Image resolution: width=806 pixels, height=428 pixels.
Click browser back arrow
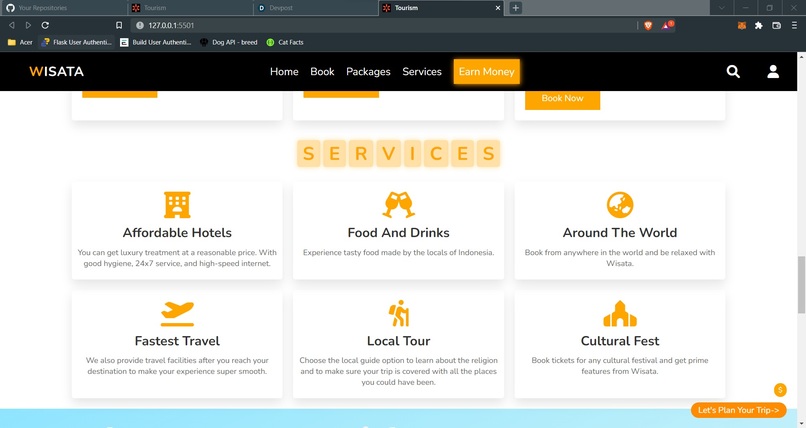coord(11,25)
